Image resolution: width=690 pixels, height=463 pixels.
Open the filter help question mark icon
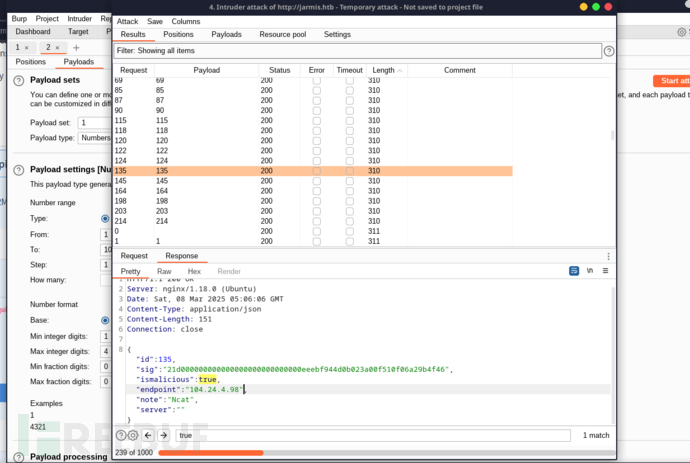click(609, 51)
